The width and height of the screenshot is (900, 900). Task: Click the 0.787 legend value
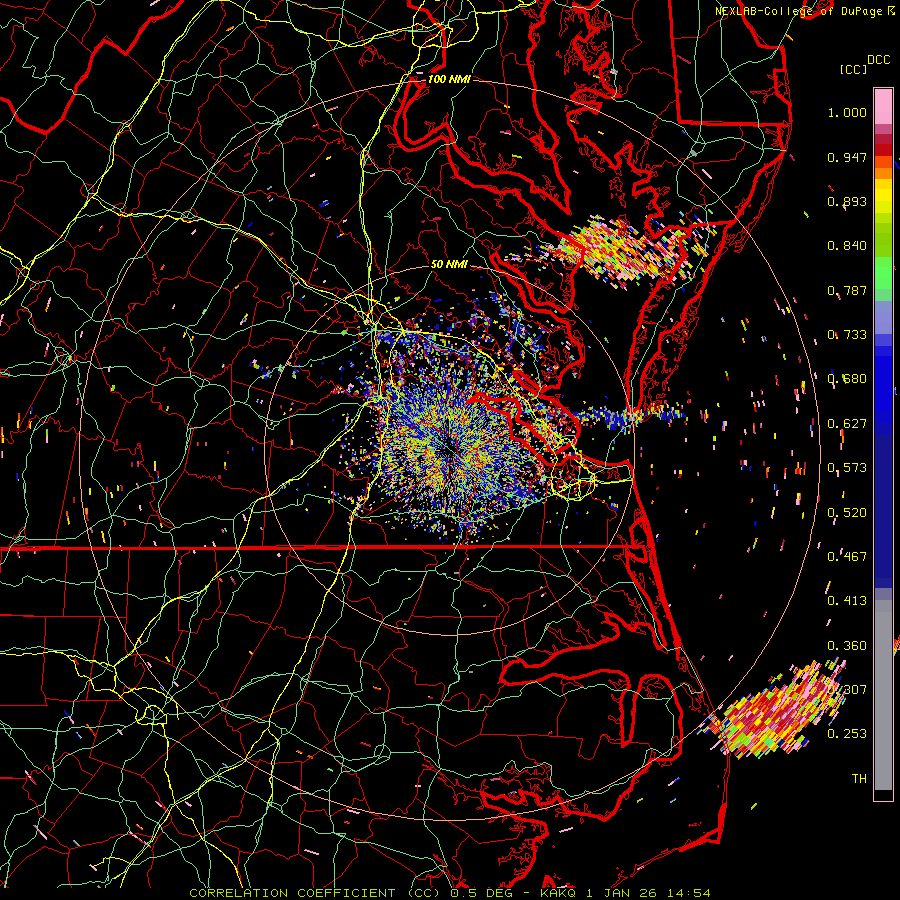tap(847, 290)
